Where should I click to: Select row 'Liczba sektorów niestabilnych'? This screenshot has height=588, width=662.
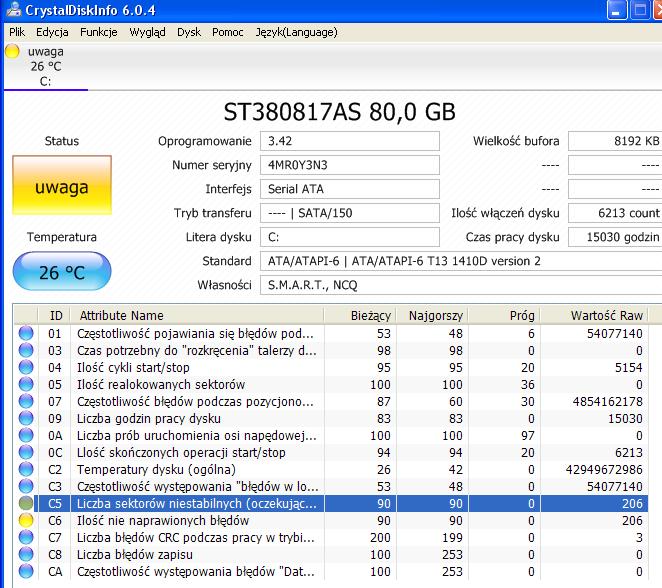coord(331,503)
